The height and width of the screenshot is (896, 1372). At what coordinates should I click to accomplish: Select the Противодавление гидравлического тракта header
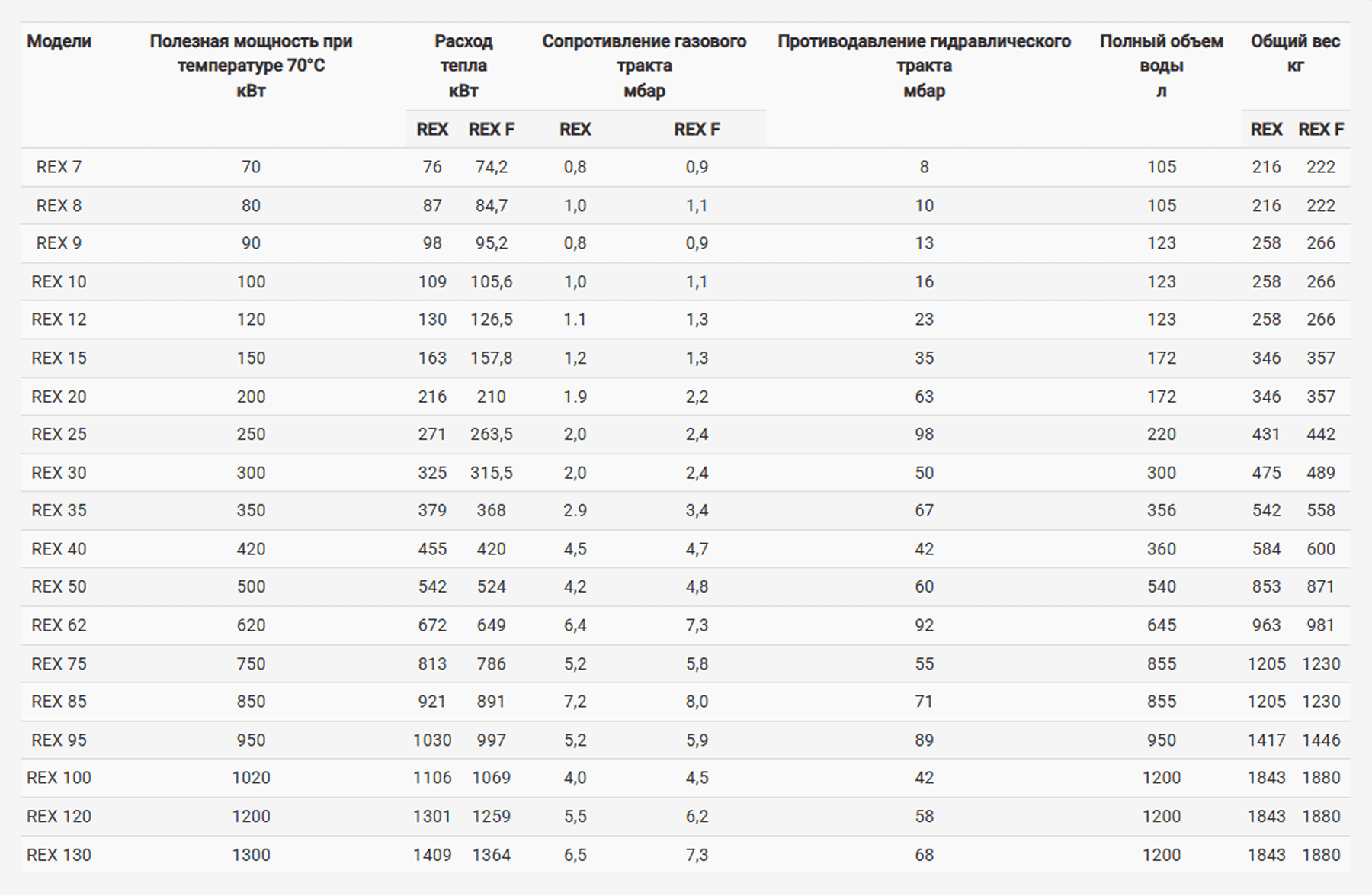tap(924, 66)
